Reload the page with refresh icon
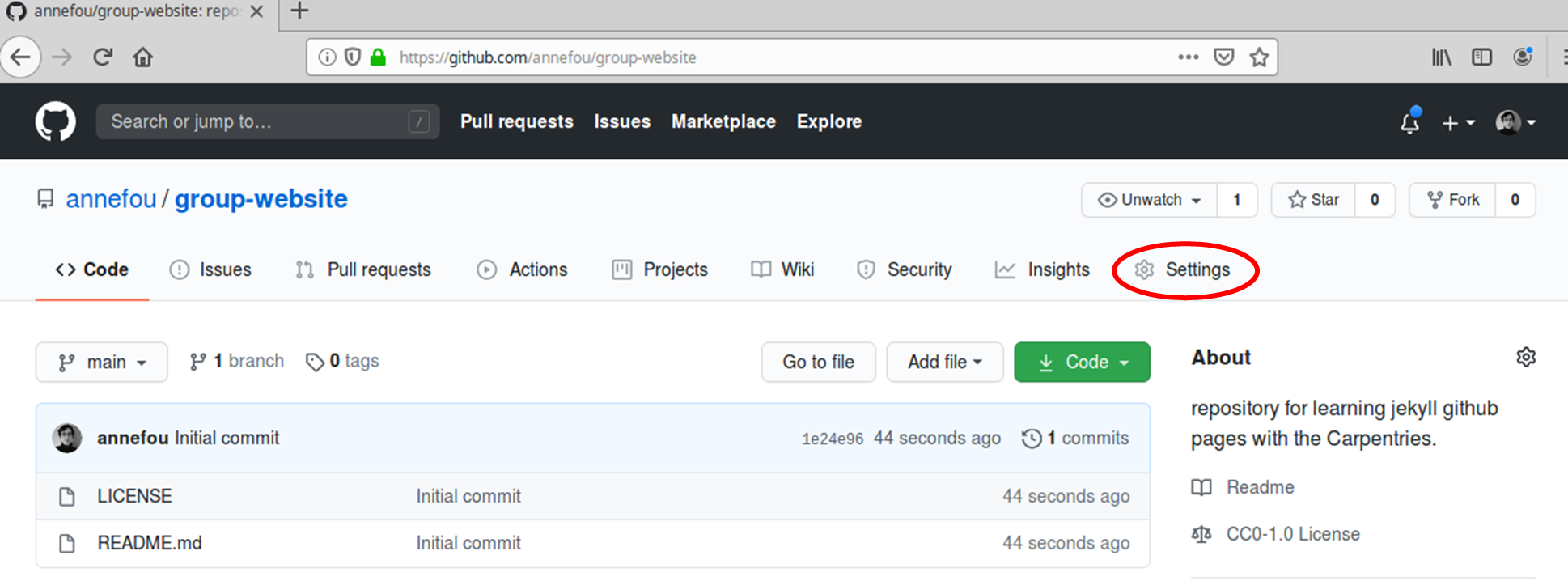This screenshot has width=1568, height=581. coord(103,57)
